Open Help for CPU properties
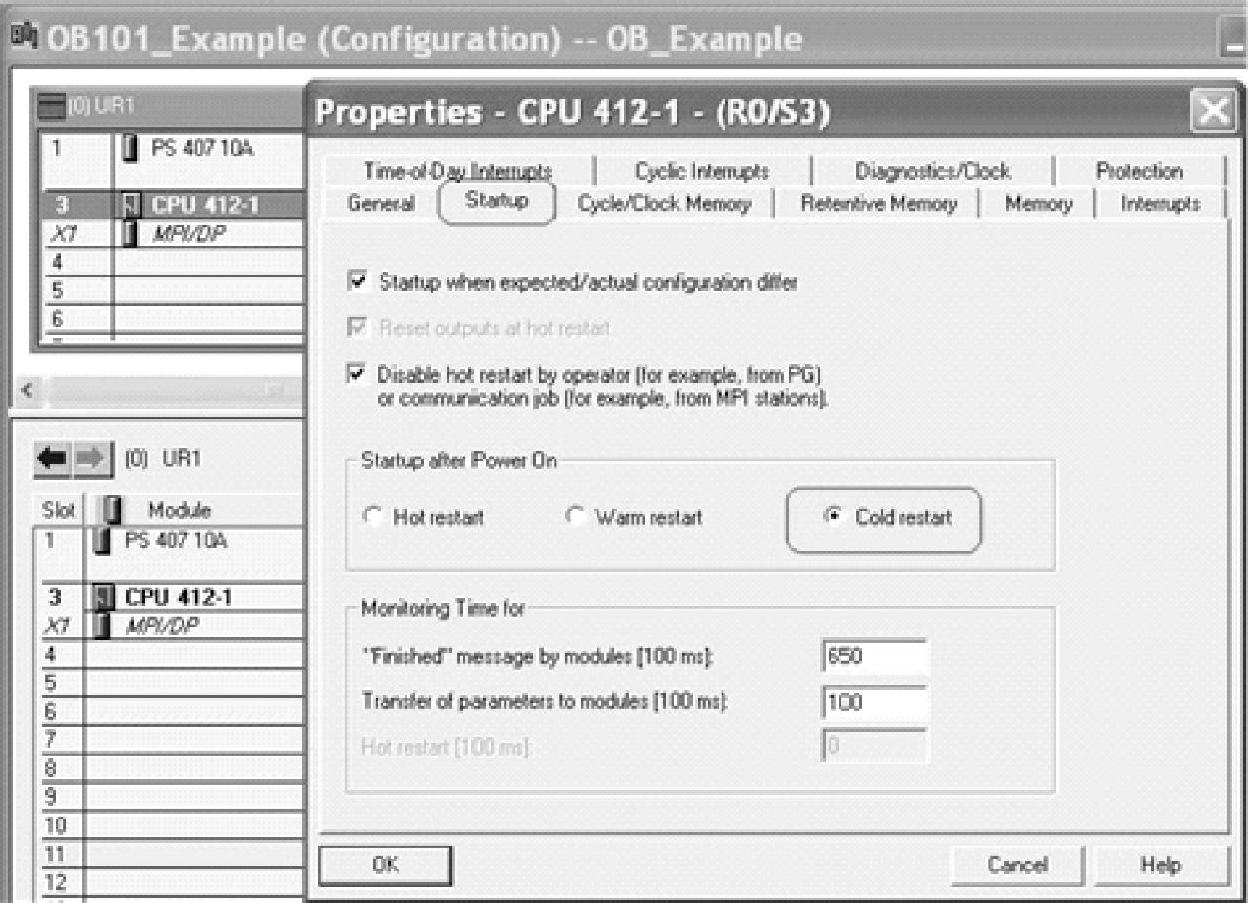Screen dimensions: 1248x903 point(1160,865)
